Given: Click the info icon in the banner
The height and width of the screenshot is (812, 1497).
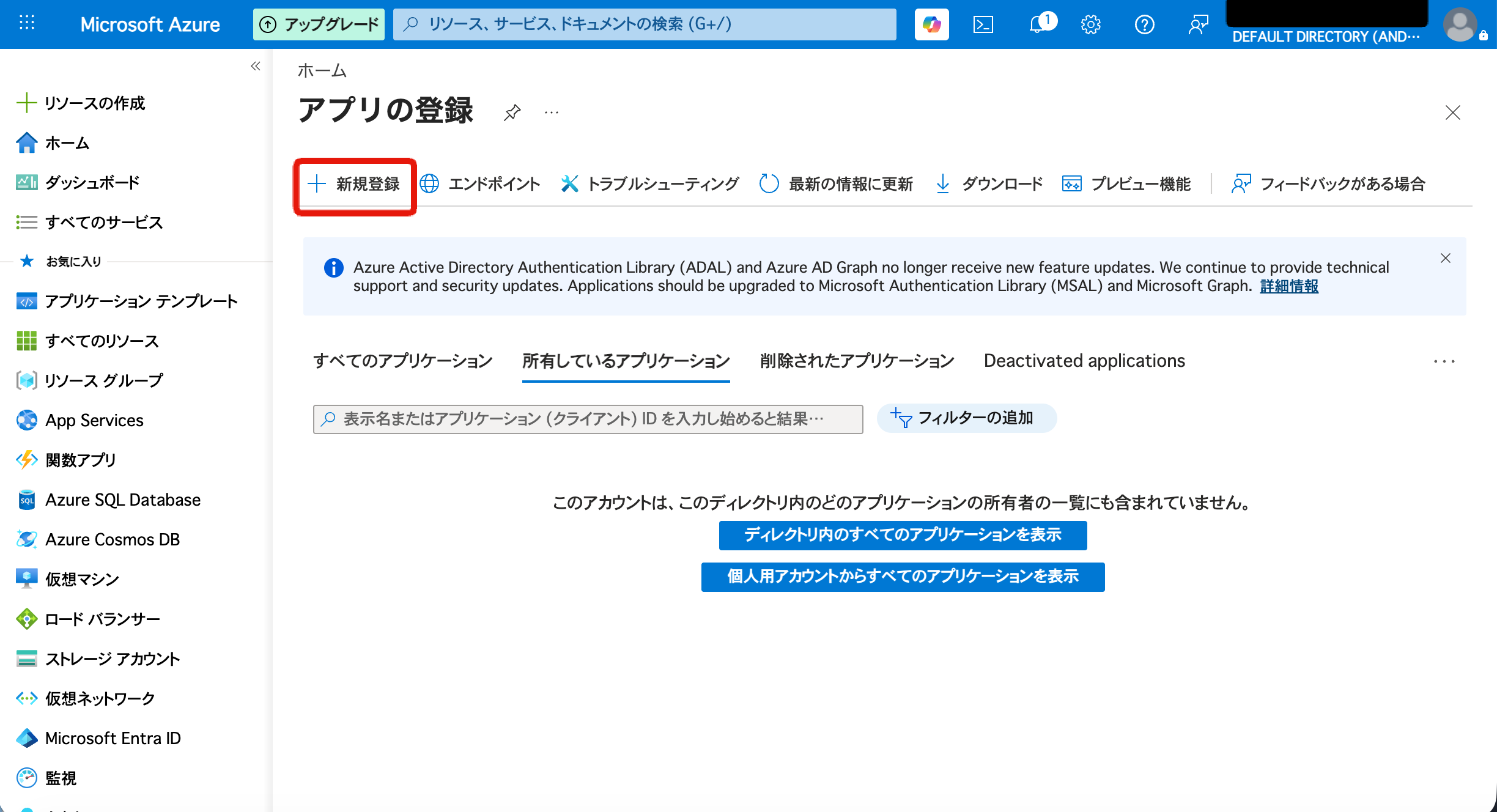Looking at the screenshot, I should point(333,268).
